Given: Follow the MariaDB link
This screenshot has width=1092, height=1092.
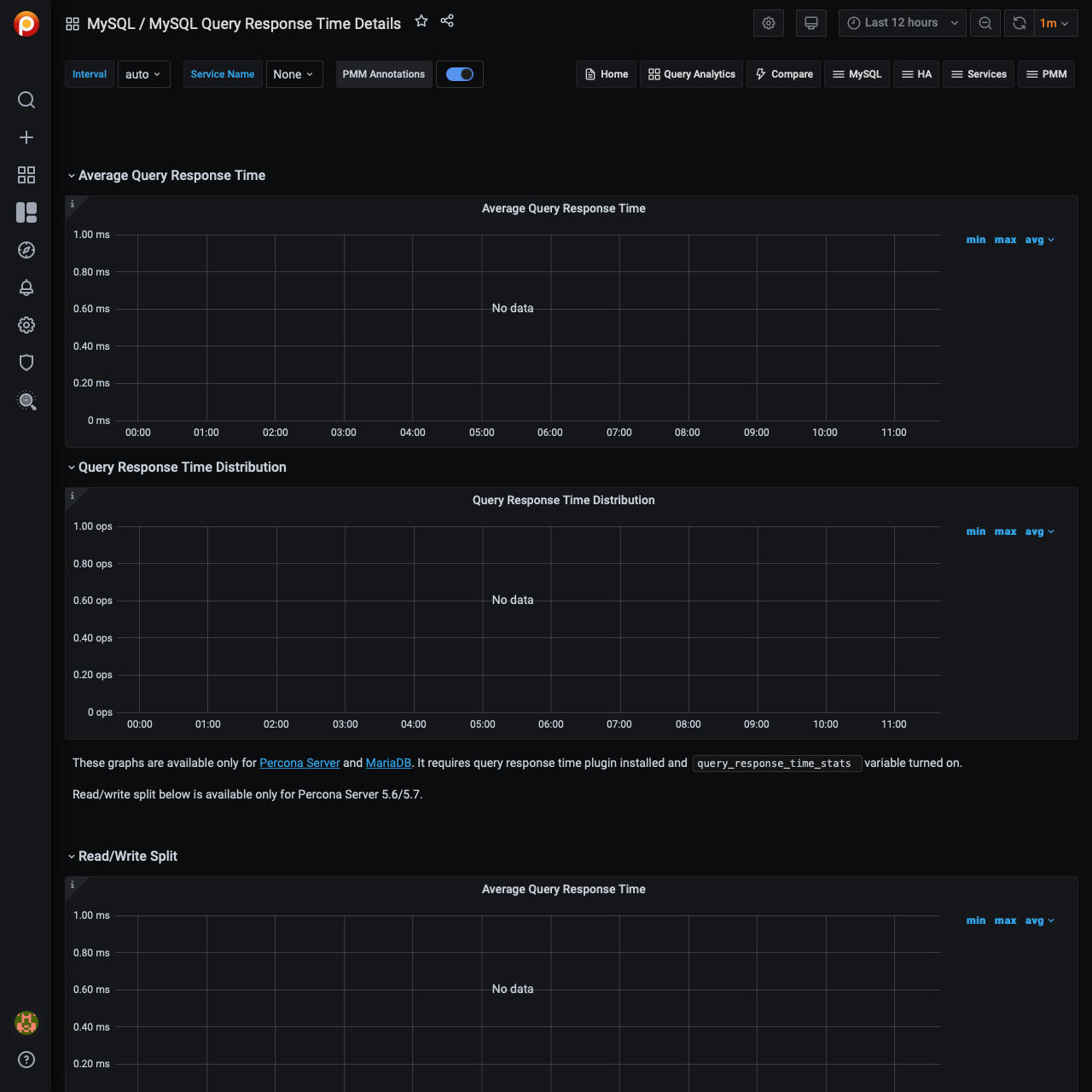Looking at the screenshot, I should click(388, 764).
